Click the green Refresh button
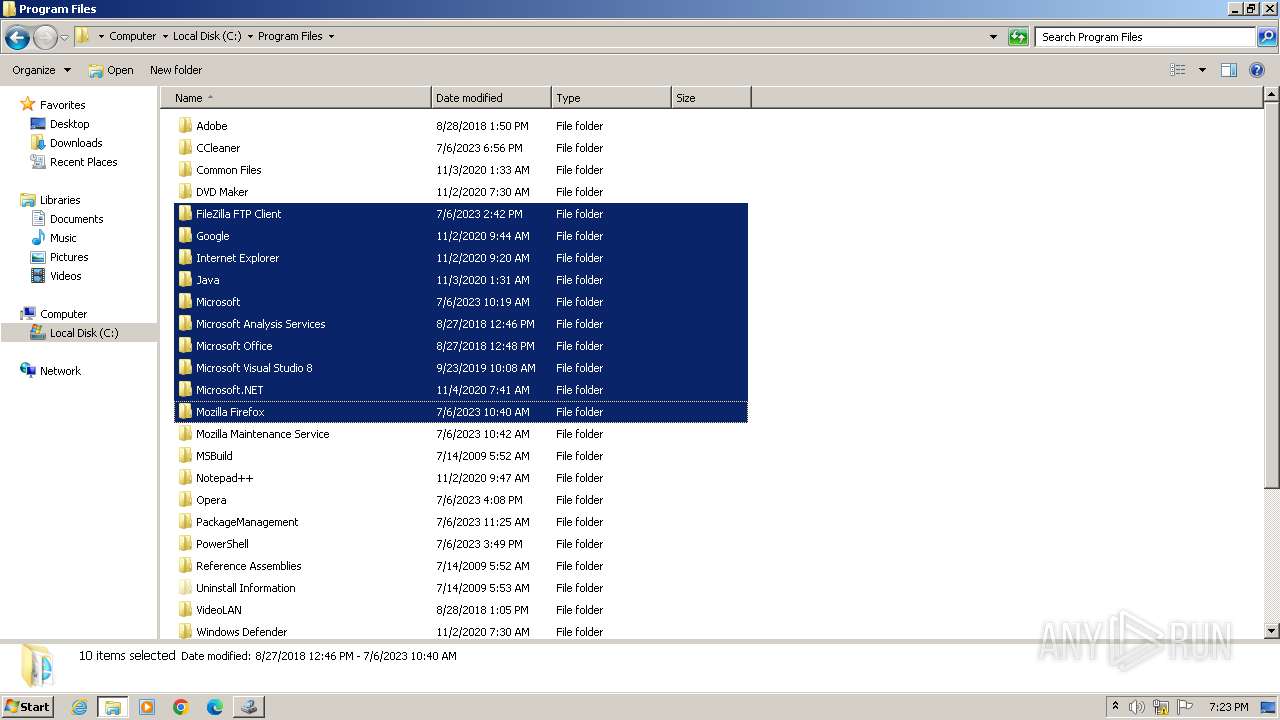Image resolution: width=1280 pixels, height=720 pixels. [1018, 37]
